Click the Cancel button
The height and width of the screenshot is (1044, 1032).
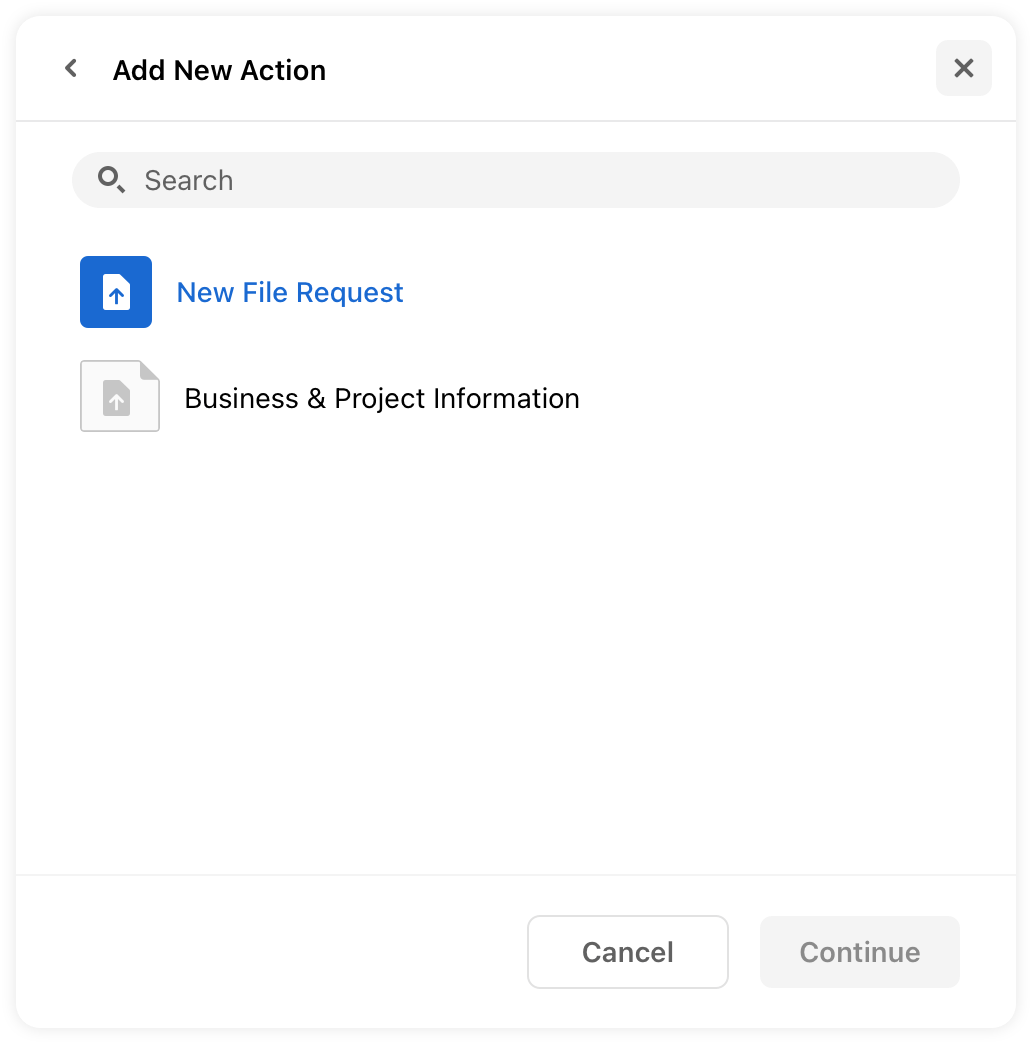627,952
